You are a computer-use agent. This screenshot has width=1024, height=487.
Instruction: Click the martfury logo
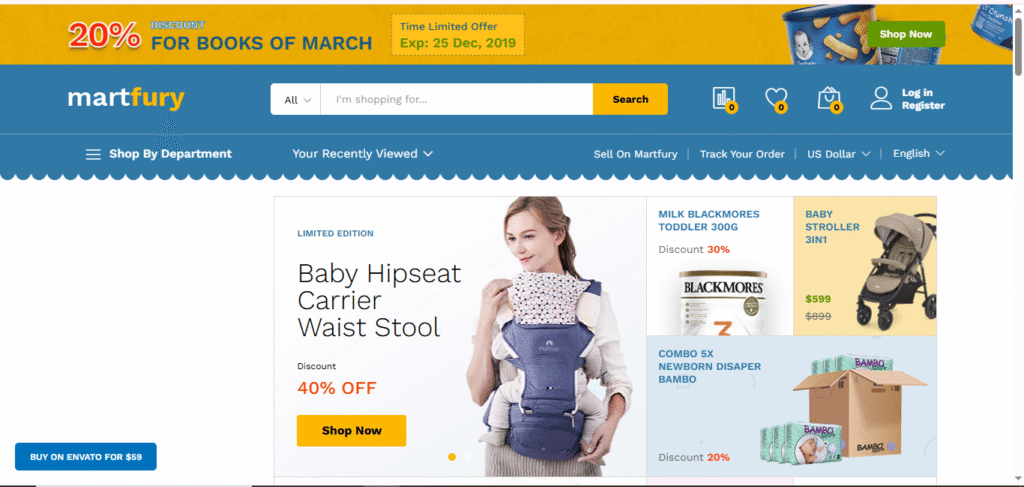click(x=126, y=99)
